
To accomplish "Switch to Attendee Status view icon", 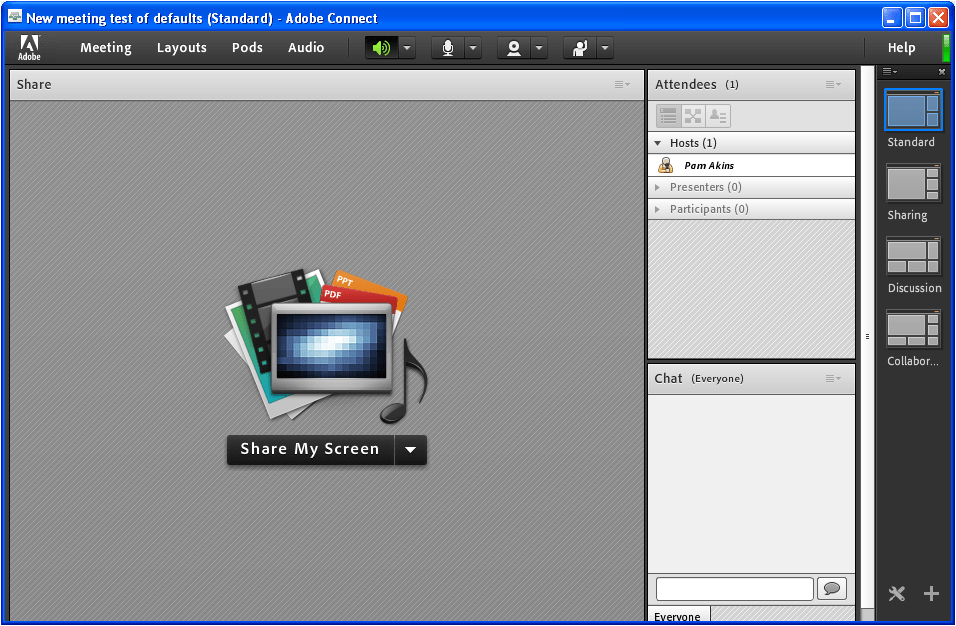I will pyautogui.click(x=718, y=116).
